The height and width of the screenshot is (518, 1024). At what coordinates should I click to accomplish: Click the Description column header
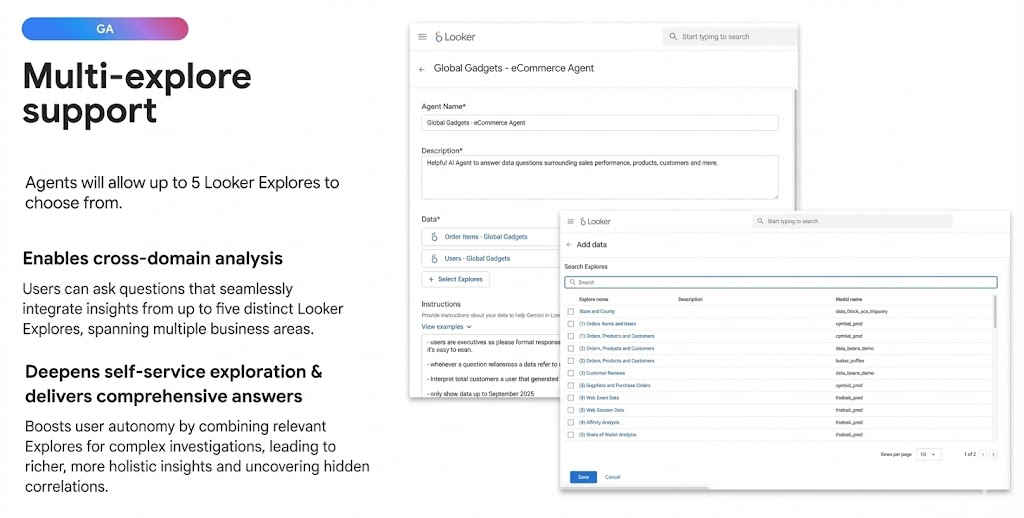pos(690,299)
